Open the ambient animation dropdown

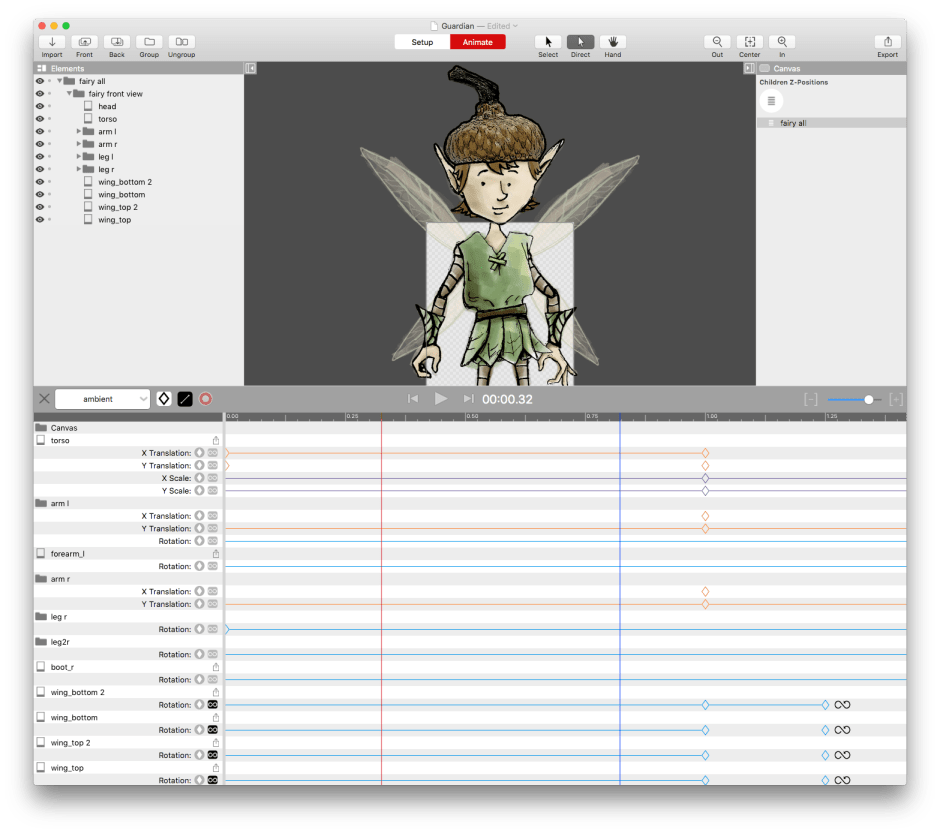pos(102,399)
